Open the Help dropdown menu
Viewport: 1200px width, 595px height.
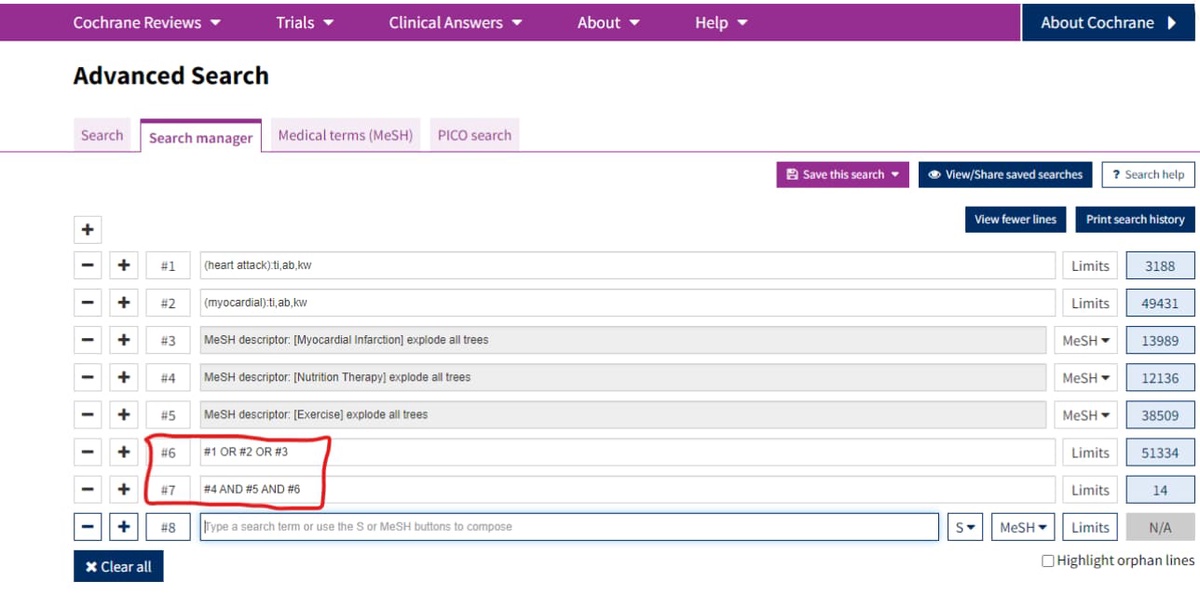click(x=721, y=23)
